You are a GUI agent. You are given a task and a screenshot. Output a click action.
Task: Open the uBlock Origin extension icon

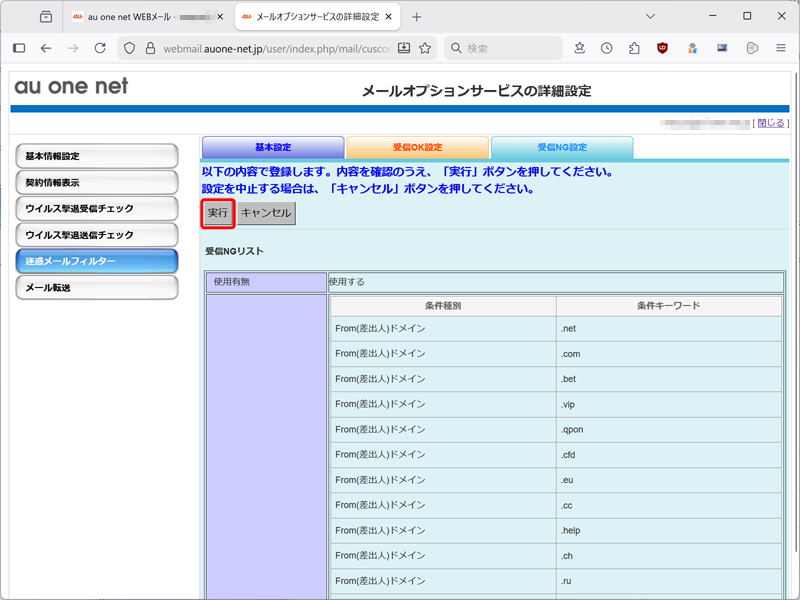662,48
